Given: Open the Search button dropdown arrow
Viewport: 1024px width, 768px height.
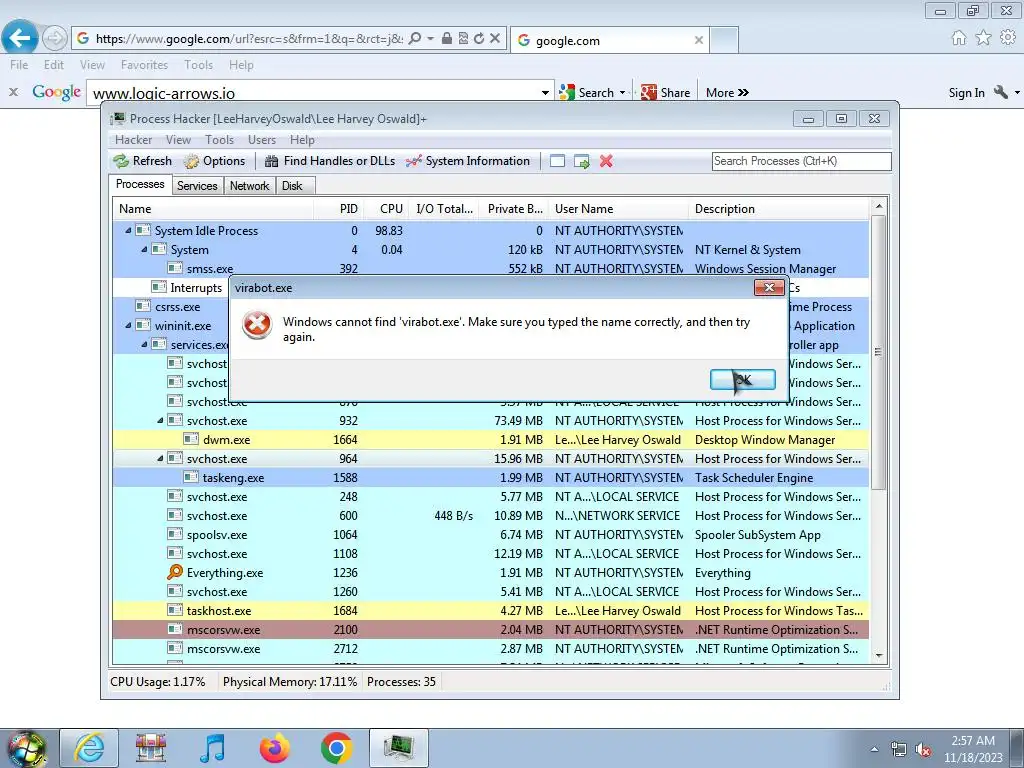Looking at the screenshot, I should [x=622, y=93].
